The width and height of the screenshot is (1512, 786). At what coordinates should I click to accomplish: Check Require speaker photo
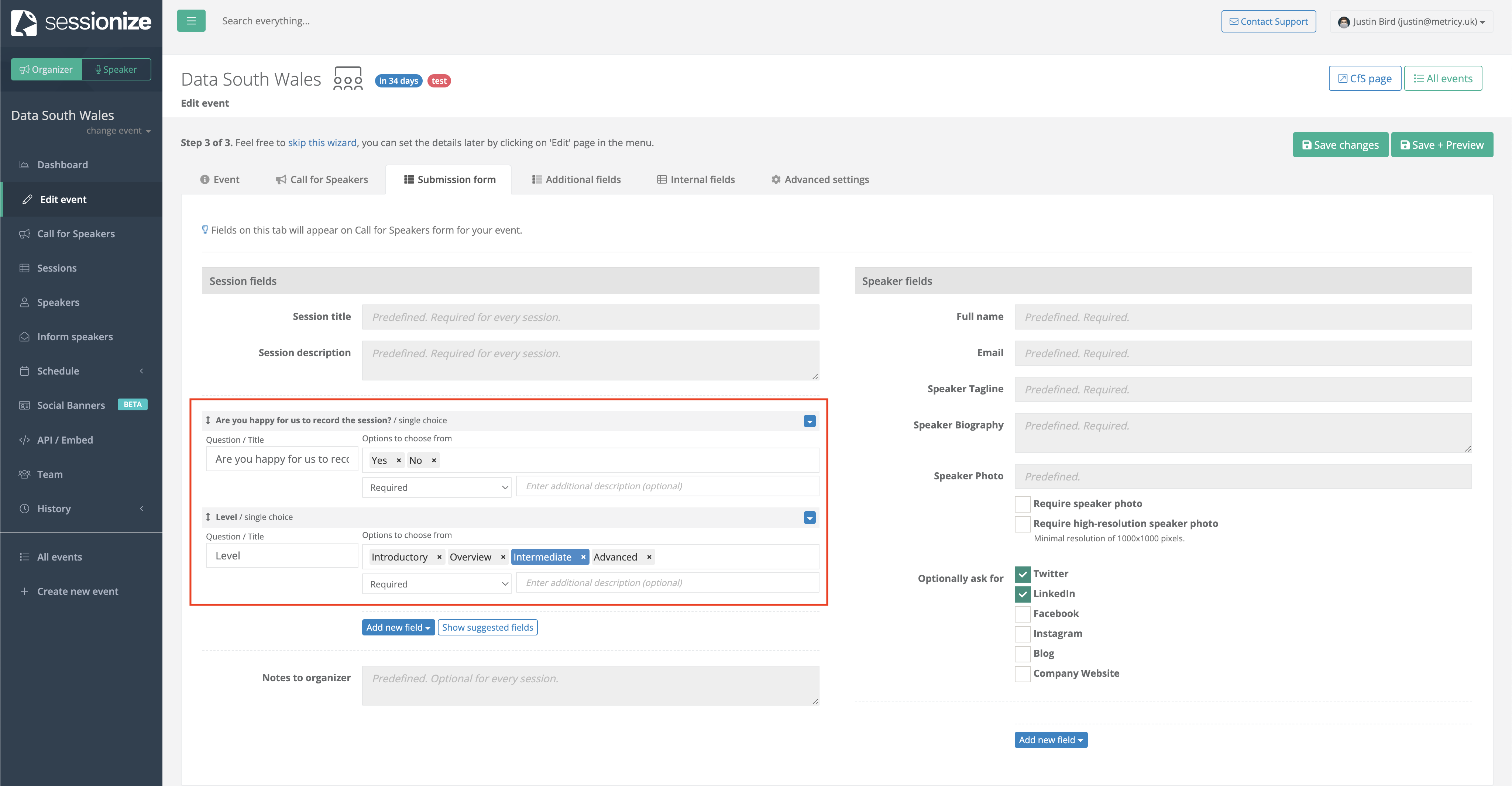coord(1022,503)
